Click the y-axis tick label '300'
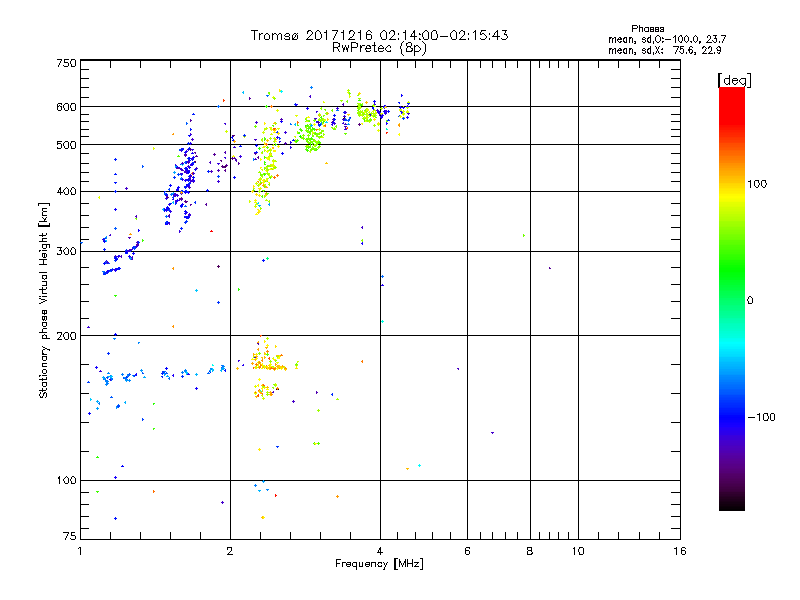Viewport: 800px width, 600px height. click(x=66, y=252)
